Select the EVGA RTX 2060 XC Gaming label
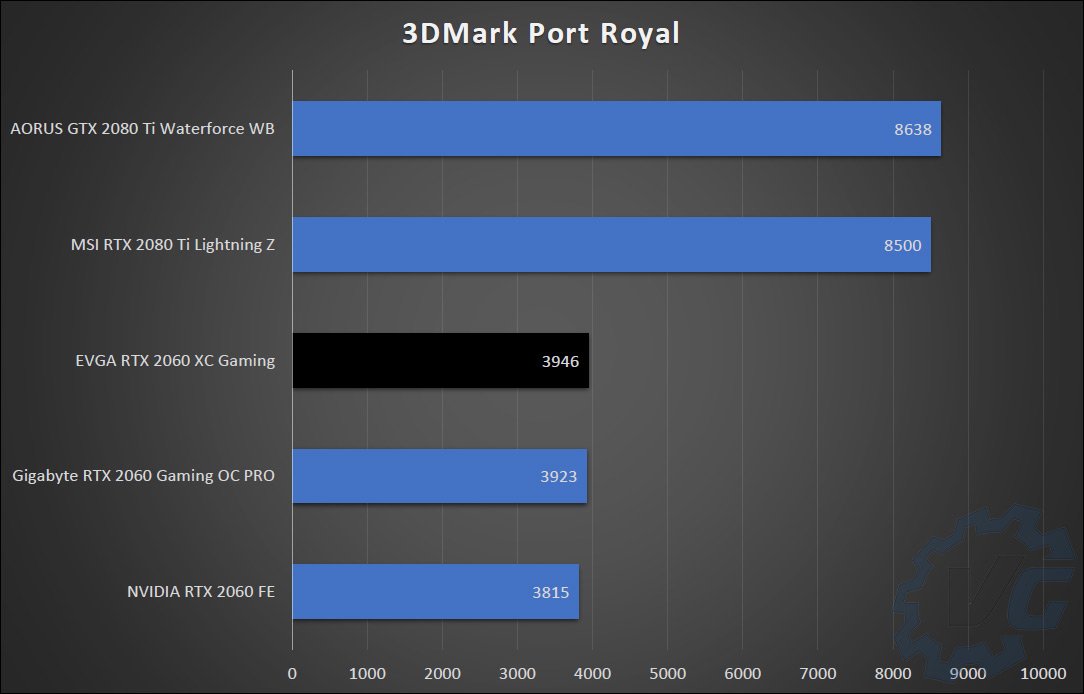 click(175, 361)
